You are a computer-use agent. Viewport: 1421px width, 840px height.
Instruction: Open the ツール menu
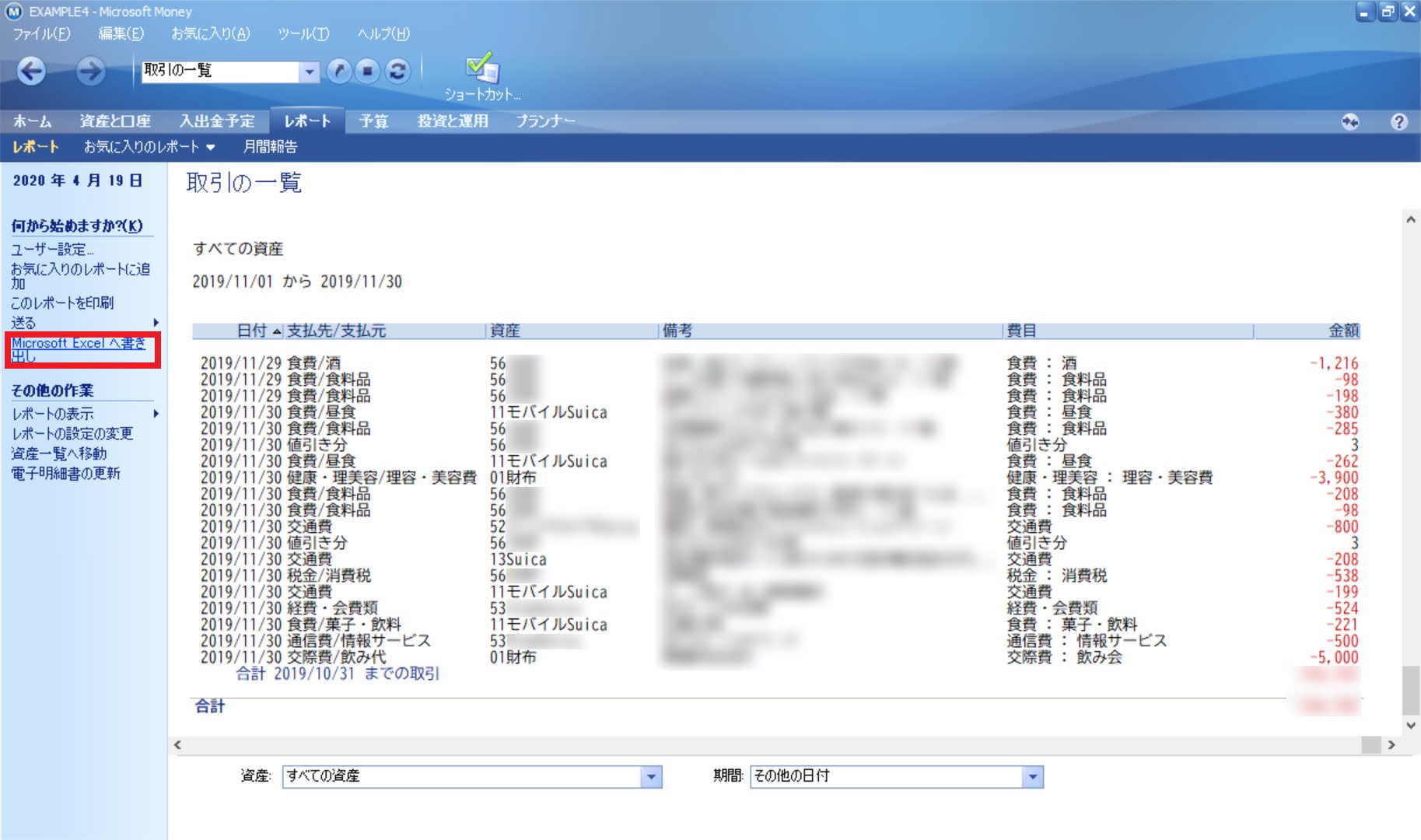(303, 33)
